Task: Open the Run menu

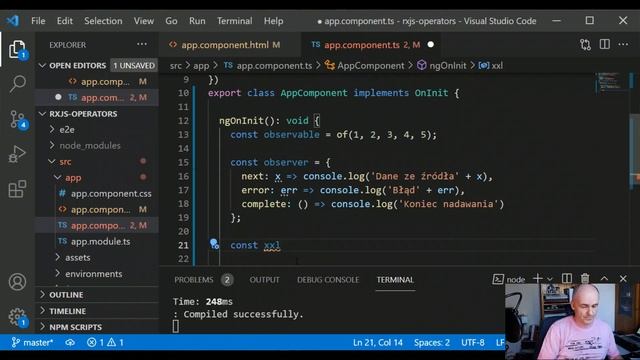Action: pyautogui.click(x=197, y=21)
